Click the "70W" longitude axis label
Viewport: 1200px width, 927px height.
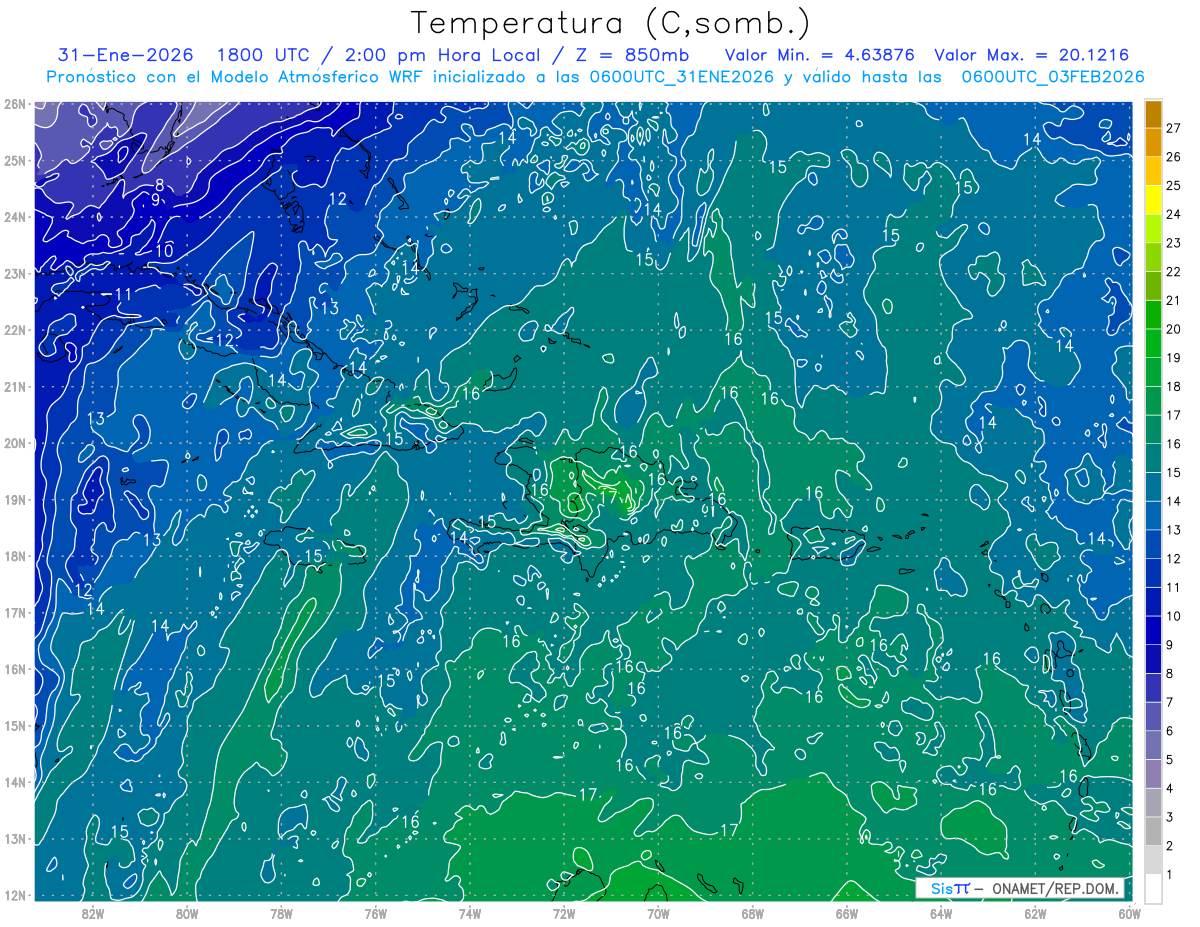coord(658,912)
